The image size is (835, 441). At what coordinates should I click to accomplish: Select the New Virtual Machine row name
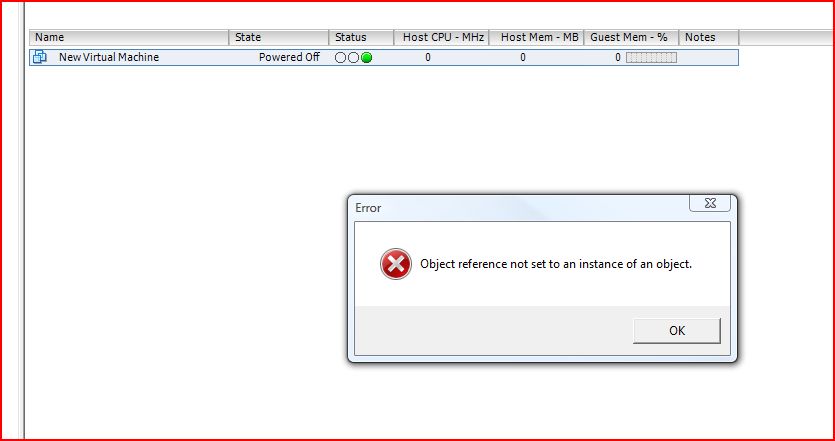tap(109, 57)
